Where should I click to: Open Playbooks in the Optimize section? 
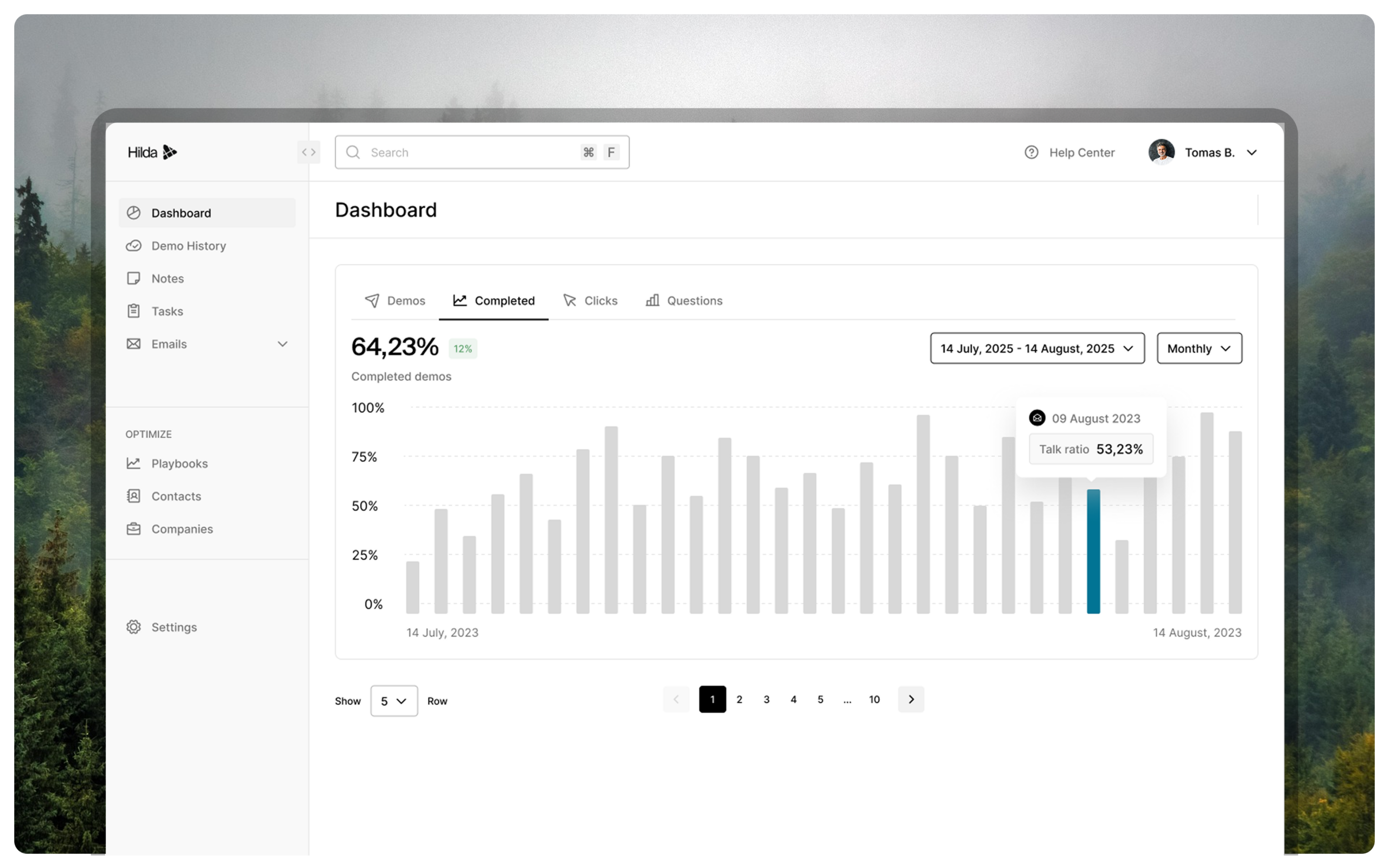coord(179,463)
